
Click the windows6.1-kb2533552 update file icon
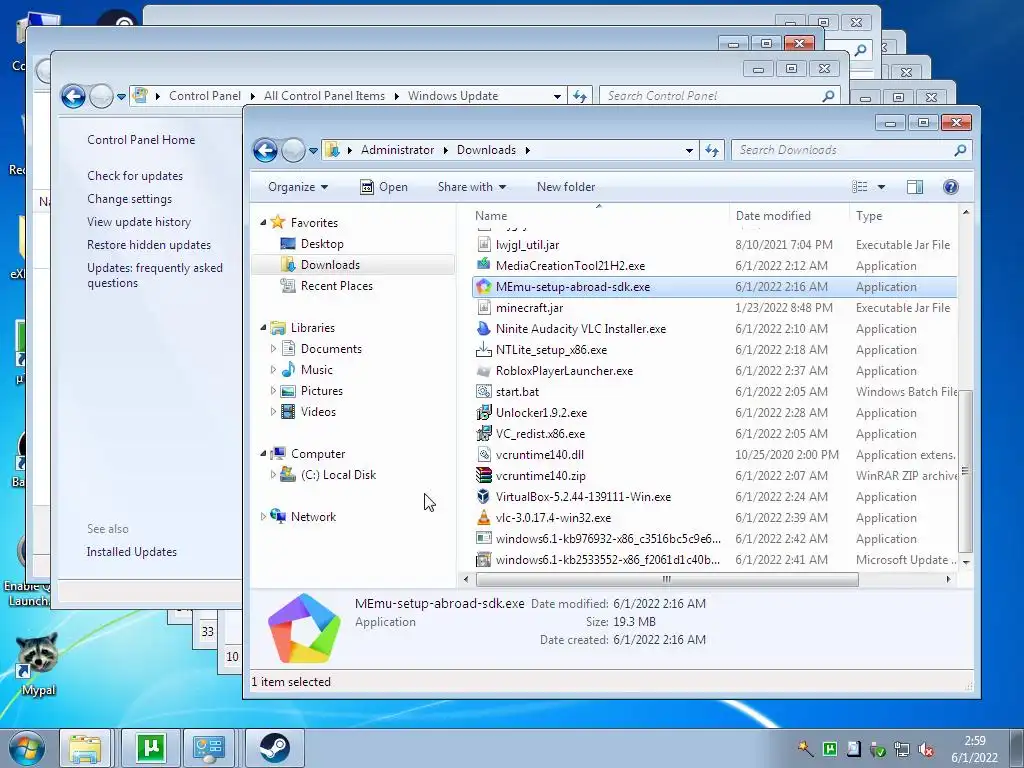[483, 560]
